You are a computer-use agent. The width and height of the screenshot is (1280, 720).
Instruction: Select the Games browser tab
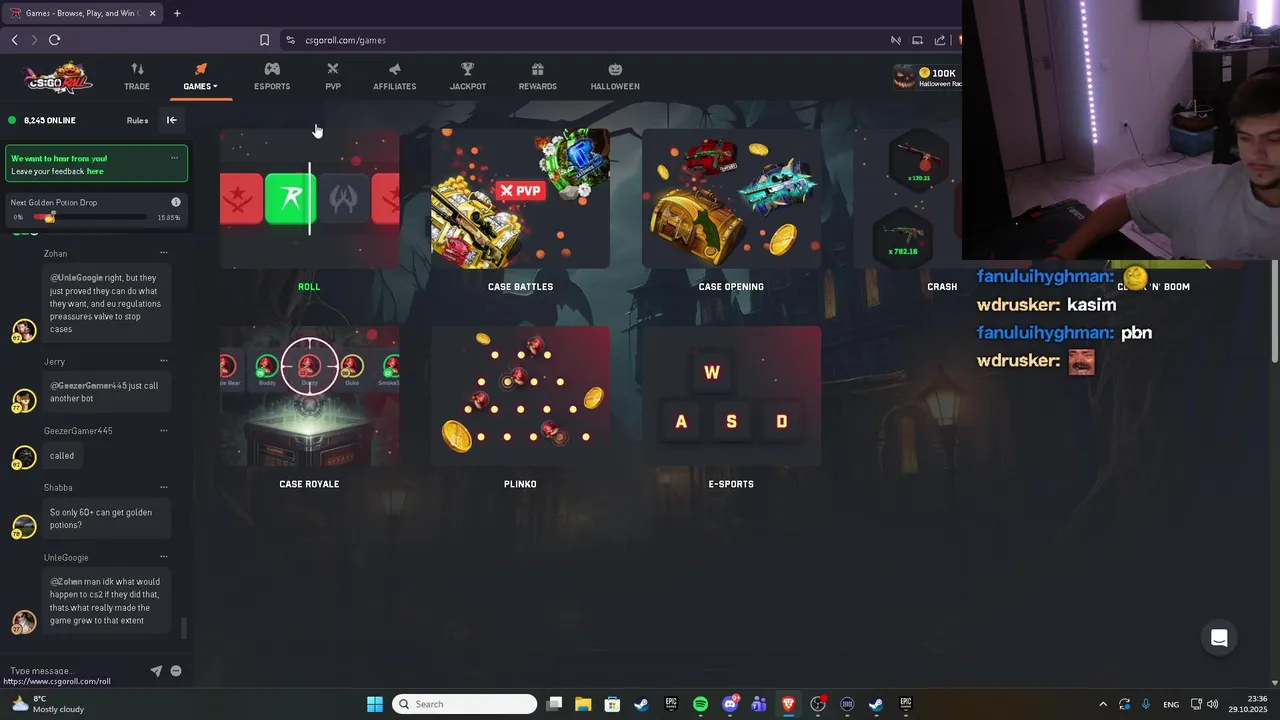[x=82, y=13]
